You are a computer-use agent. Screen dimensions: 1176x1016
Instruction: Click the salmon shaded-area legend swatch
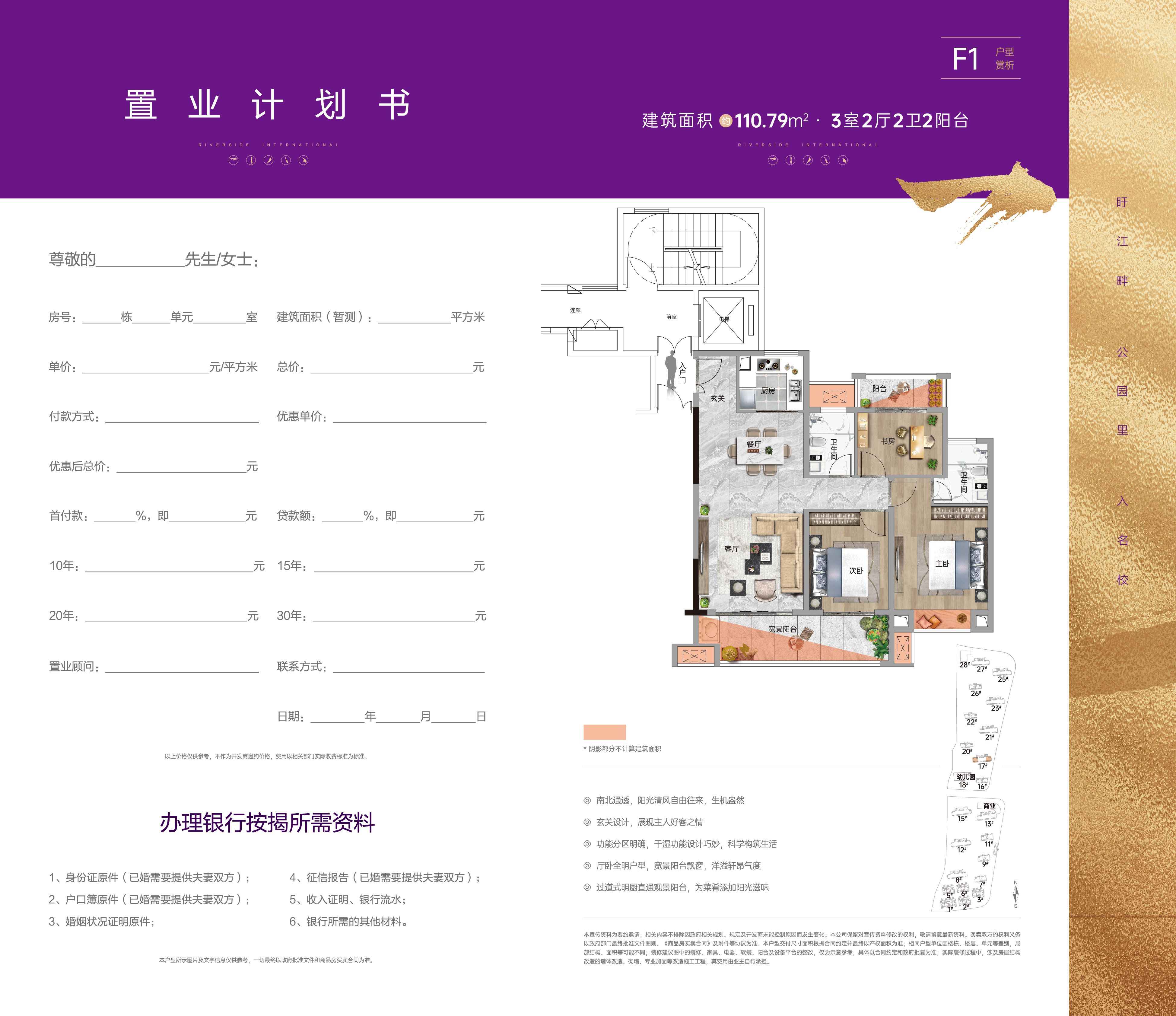(x=605, y=732)
